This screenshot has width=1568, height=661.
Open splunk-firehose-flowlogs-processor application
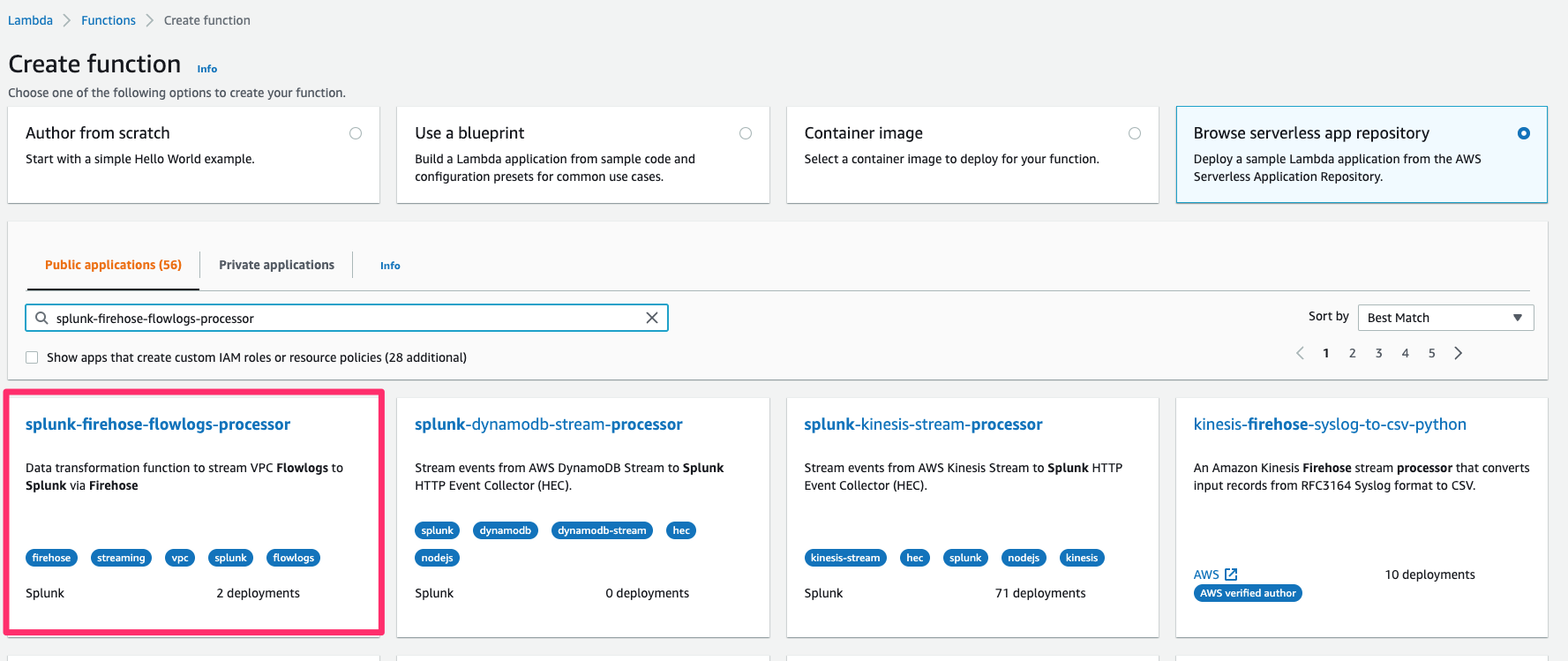(158, 424)
